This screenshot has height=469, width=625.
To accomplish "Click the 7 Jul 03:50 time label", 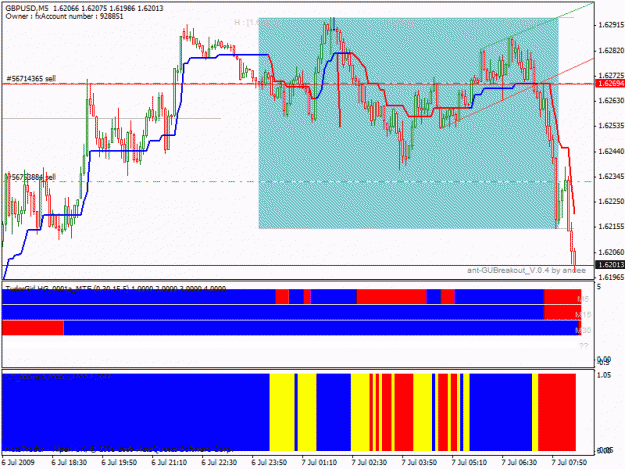I will tap(419, 463).
